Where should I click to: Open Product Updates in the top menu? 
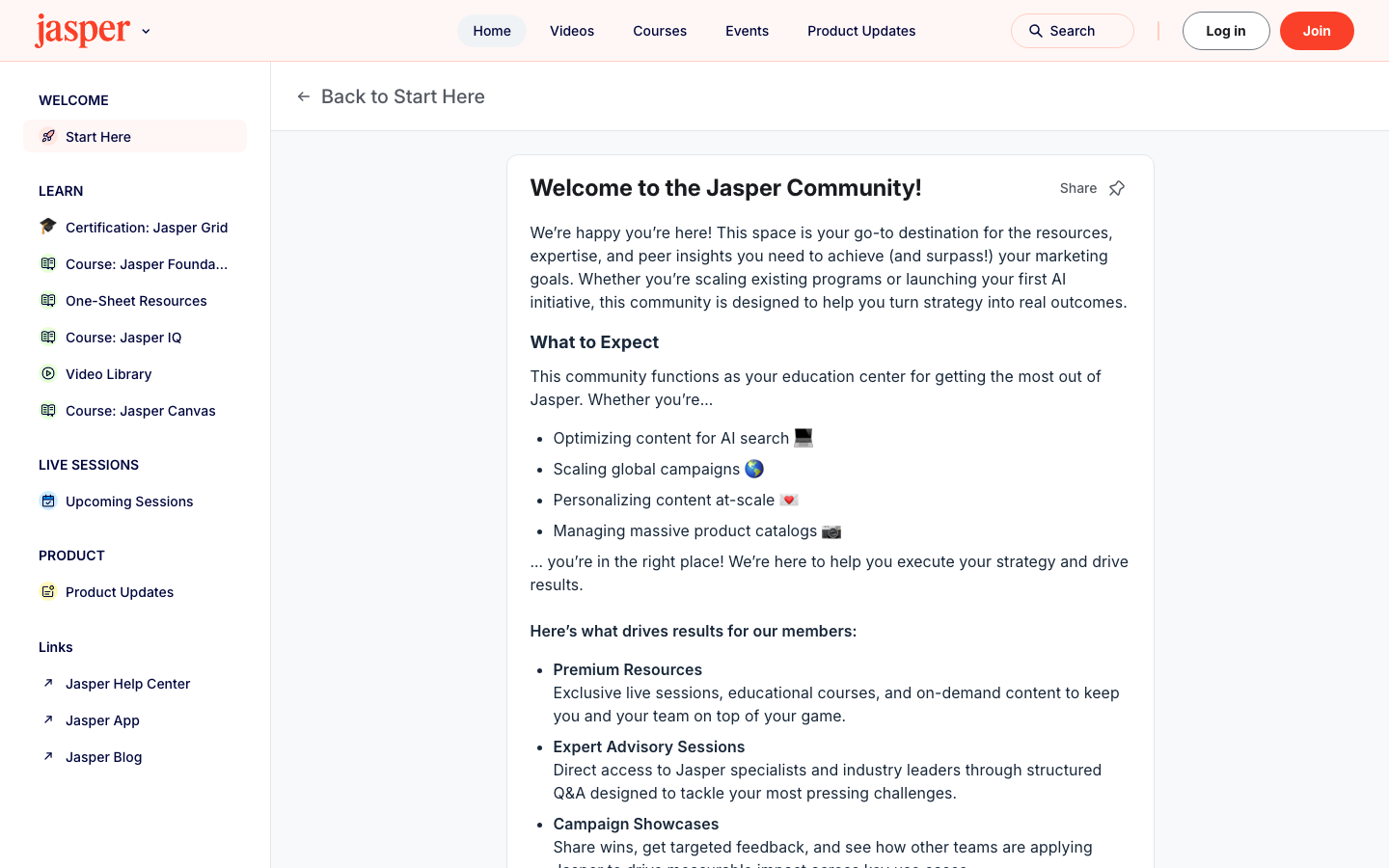pyautogui.click(x=861, y=31)
